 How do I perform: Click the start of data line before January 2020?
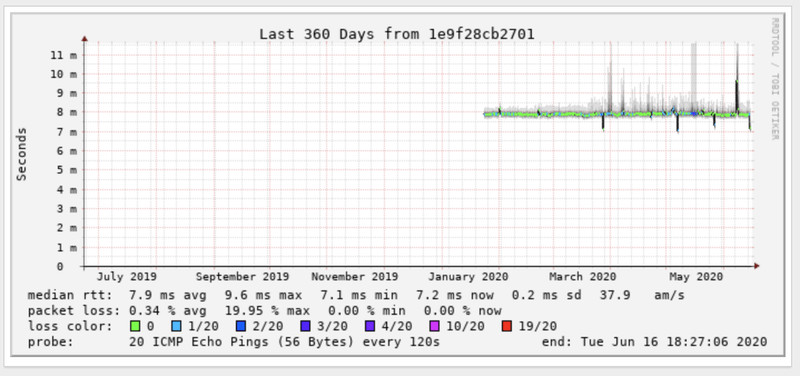[485, 114]
